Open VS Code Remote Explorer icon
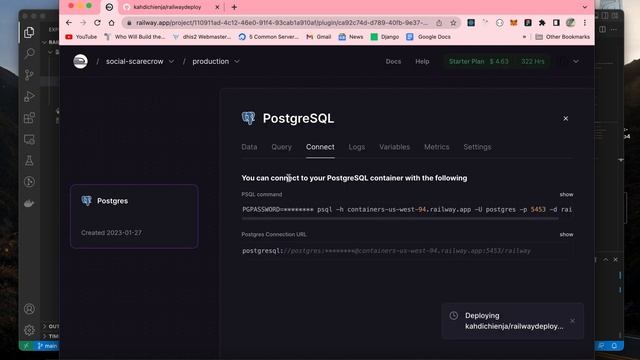The width and height of the screenshot is (640, 360). tap(29, 140)
